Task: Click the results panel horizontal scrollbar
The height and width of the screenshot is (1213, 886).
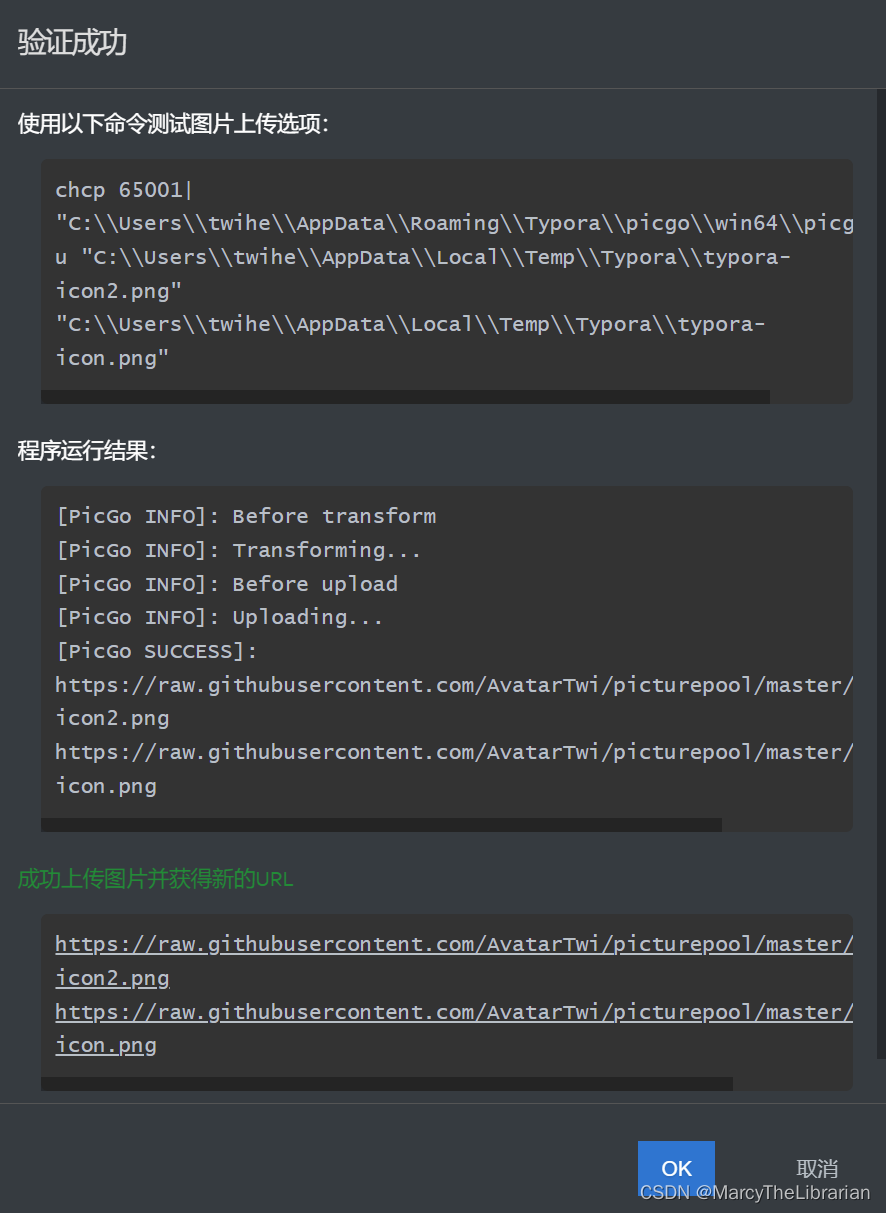Action: point(380,824)
